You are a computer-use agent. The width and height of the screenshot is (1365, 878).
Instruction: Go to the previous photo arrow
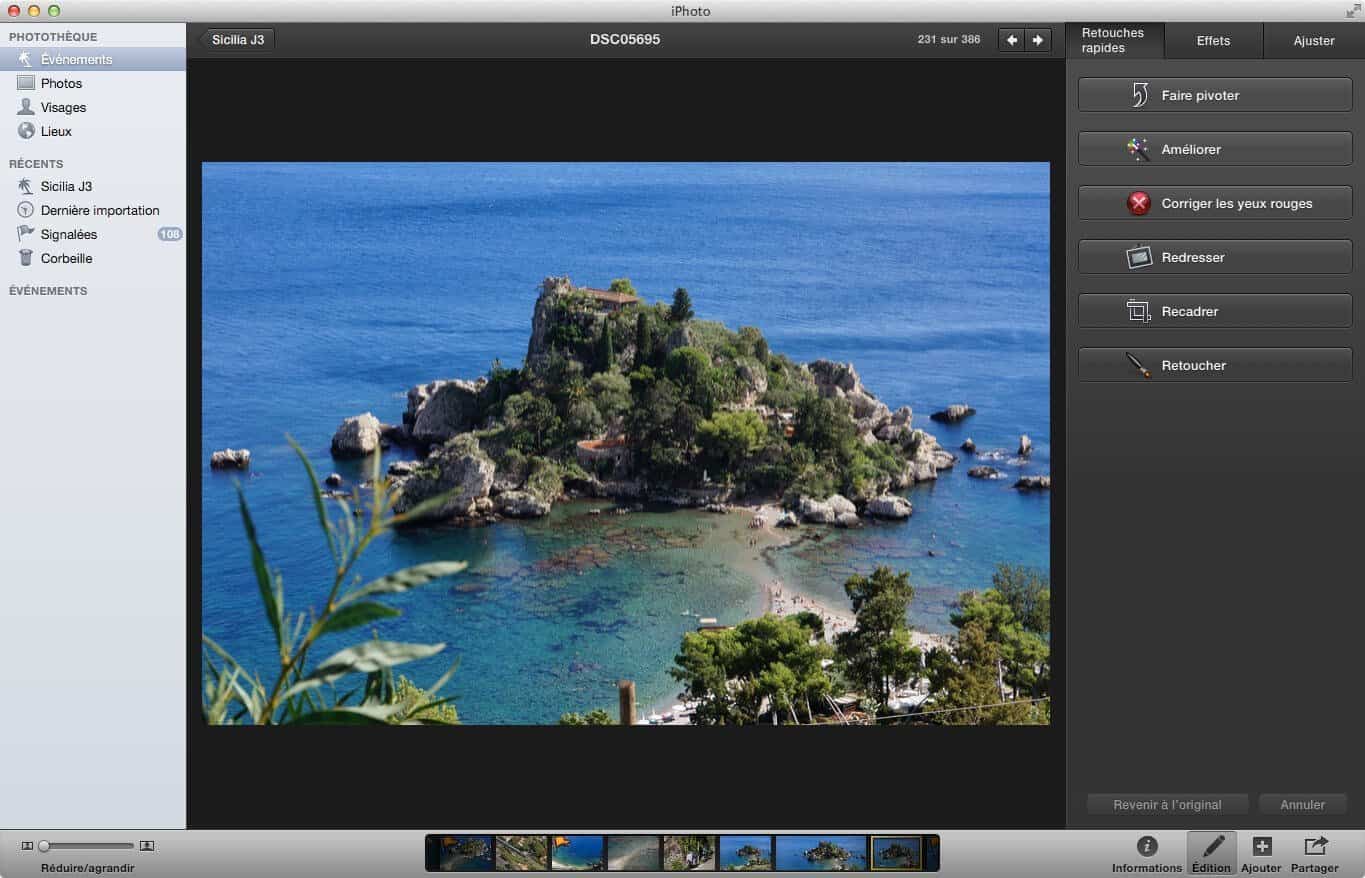coord(1012,40)
